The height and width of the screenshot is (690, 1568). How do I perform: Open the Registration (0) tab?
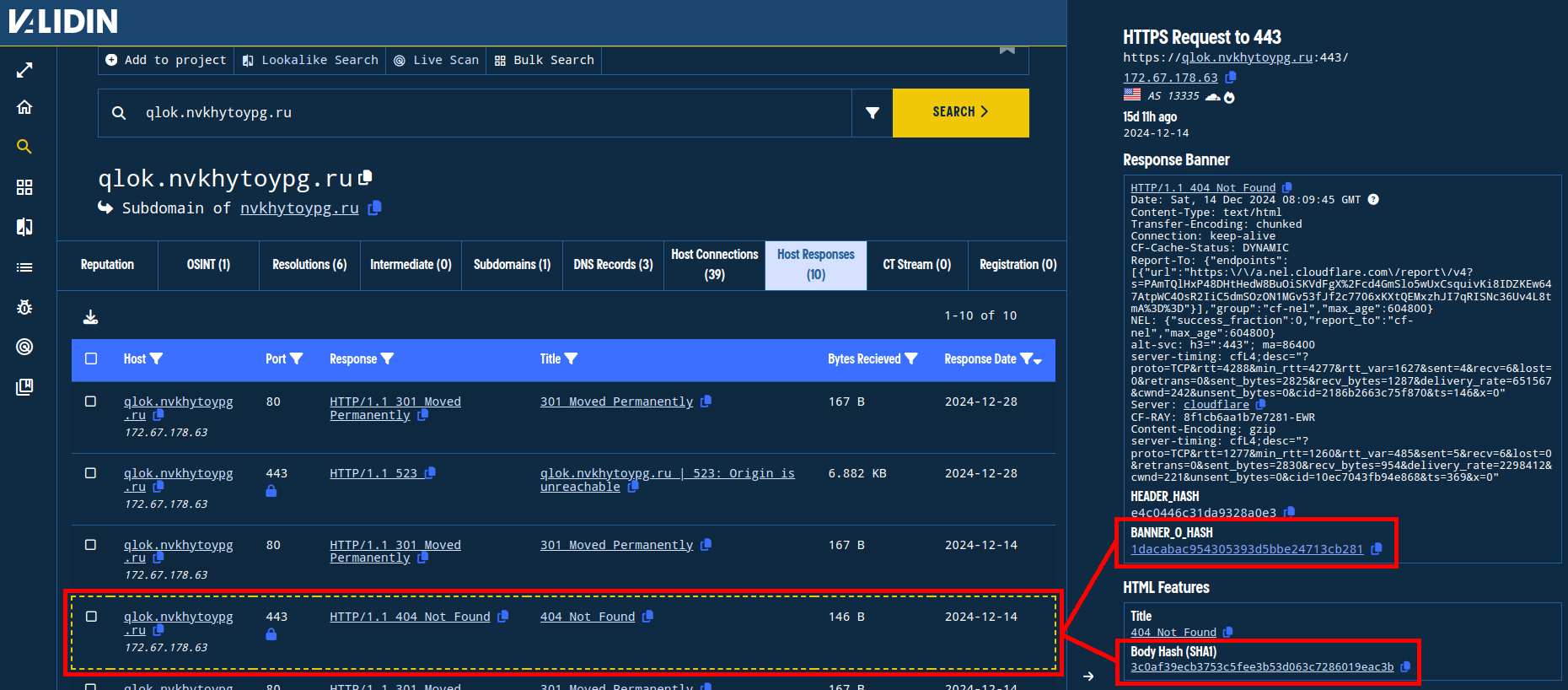coord(1018,265)
